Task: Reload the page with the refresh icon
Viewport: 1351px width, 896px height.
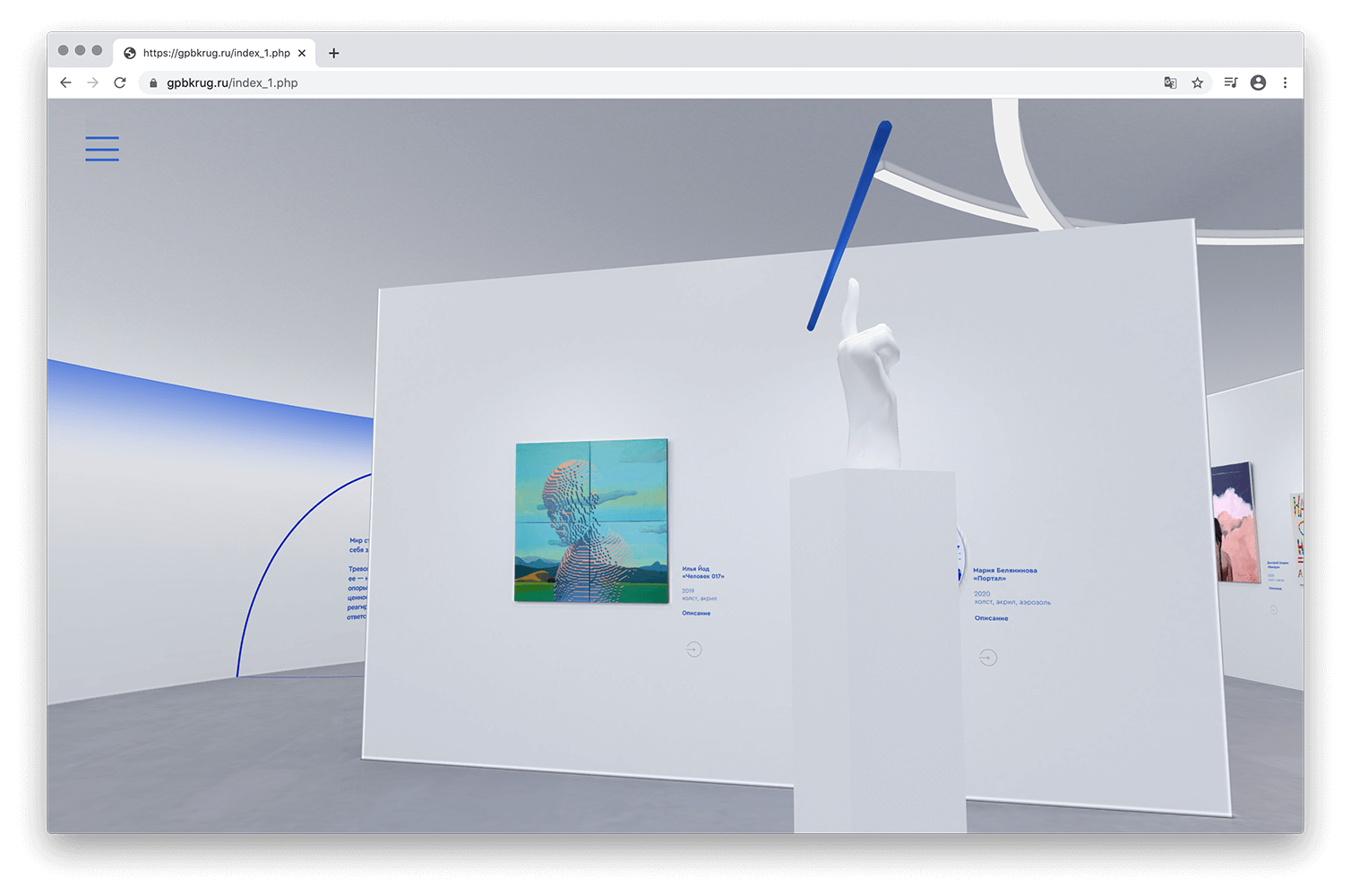Action: pyautogui.click(x=120, y=82)
